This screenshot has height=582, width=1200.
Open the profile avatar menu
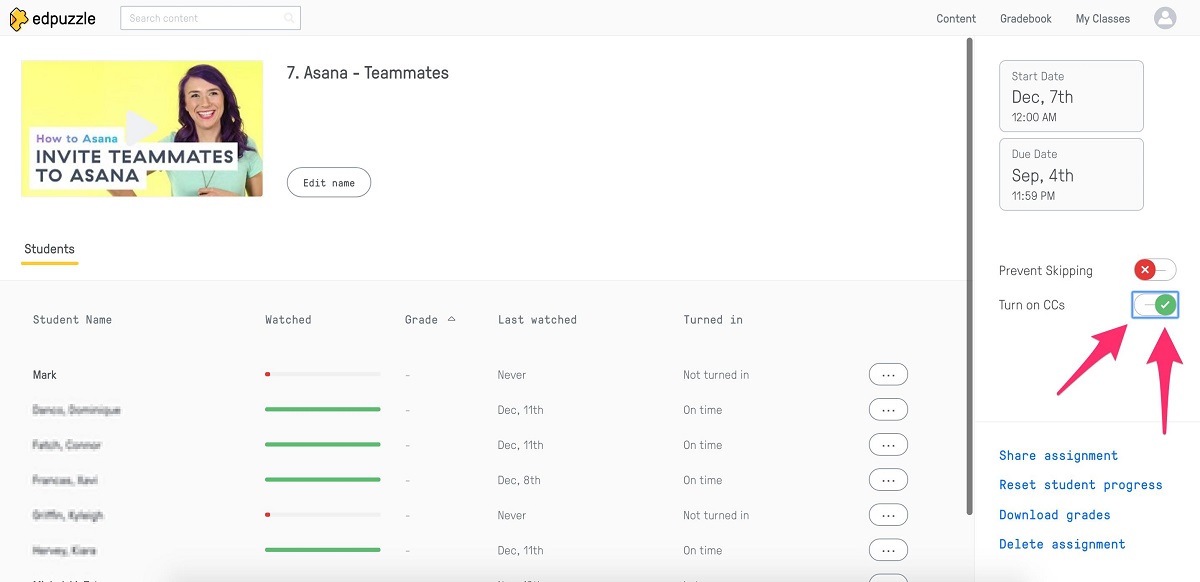tap(1164, 17)
